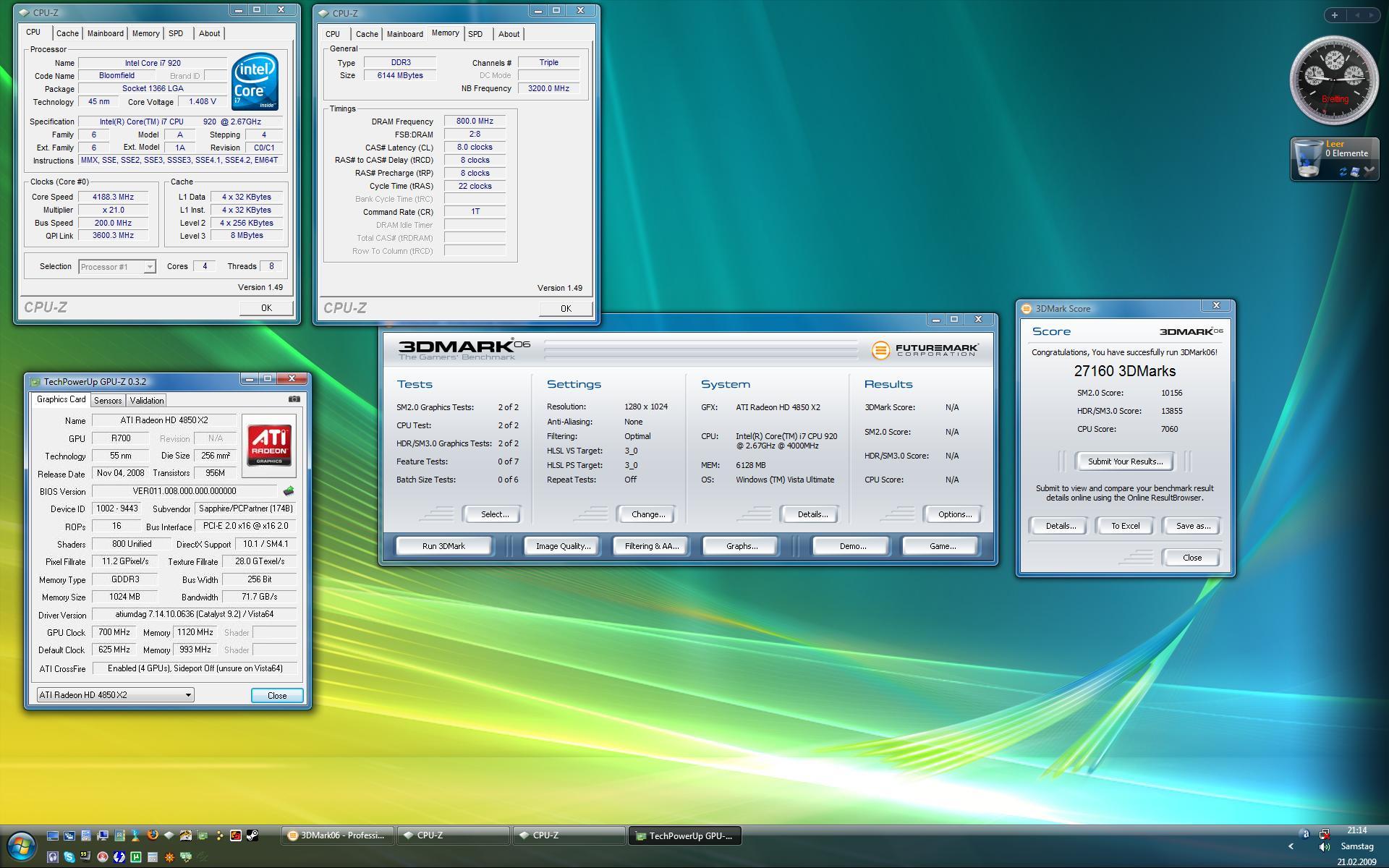Click To Excel in the 3DMark Score window
1389x868 pixels.
(1125, 526)
